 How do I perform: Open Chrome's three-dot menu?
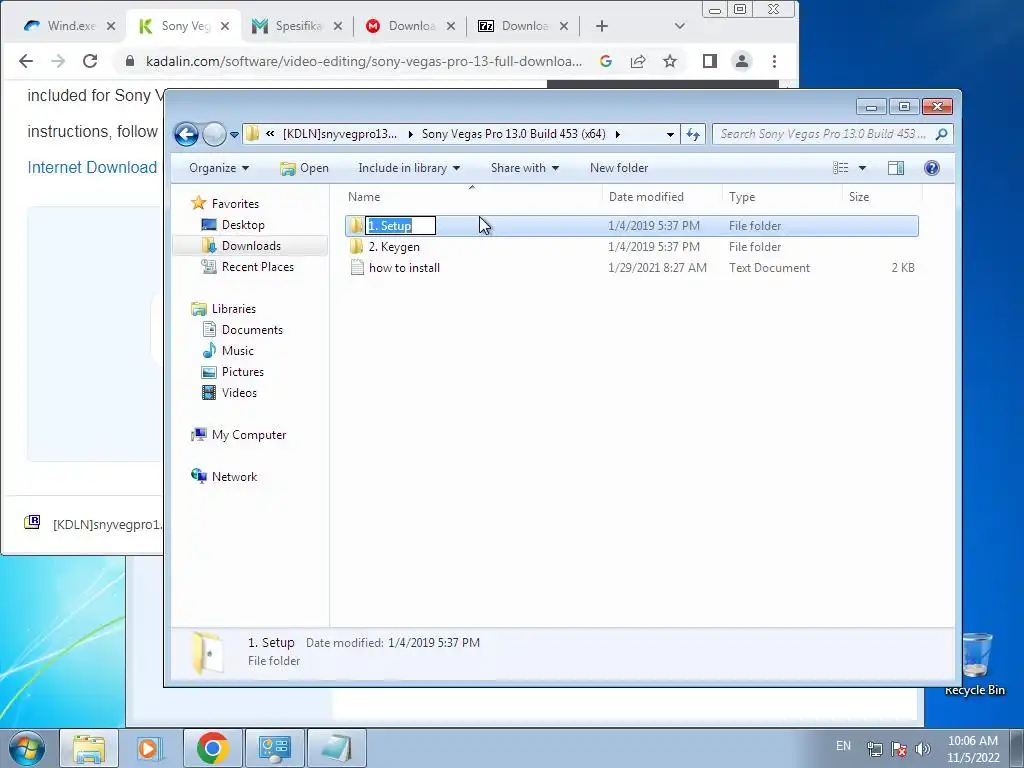click(775, 61)
